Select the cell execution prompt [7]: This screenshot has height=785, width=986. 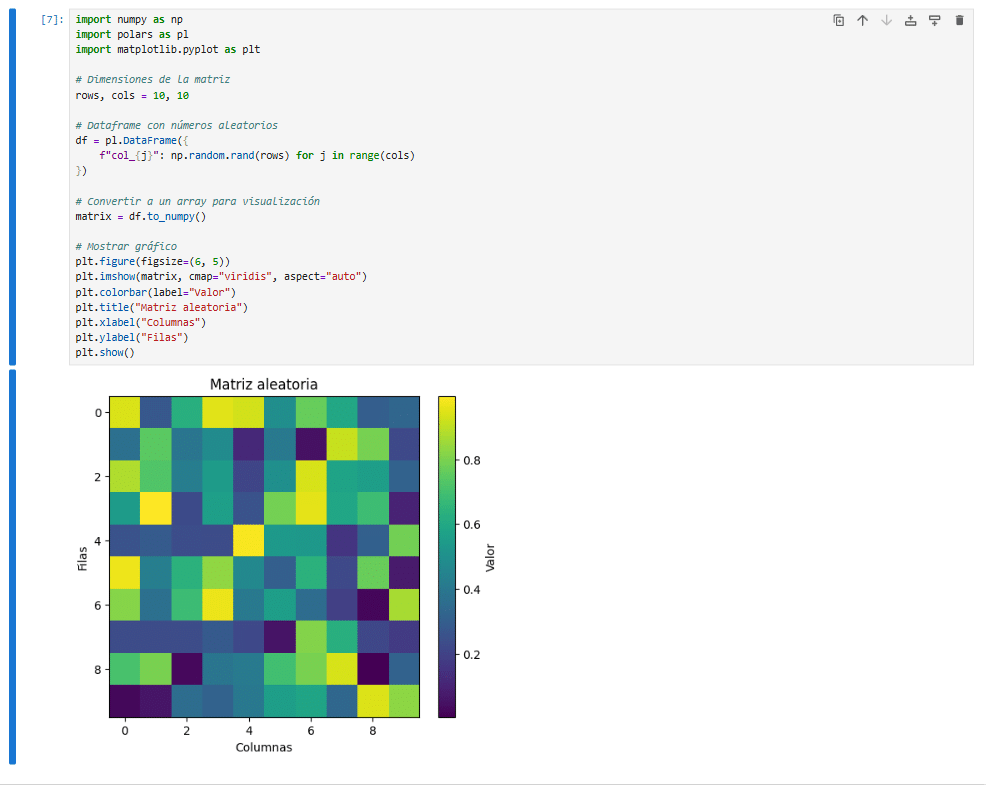click(52, 19)
